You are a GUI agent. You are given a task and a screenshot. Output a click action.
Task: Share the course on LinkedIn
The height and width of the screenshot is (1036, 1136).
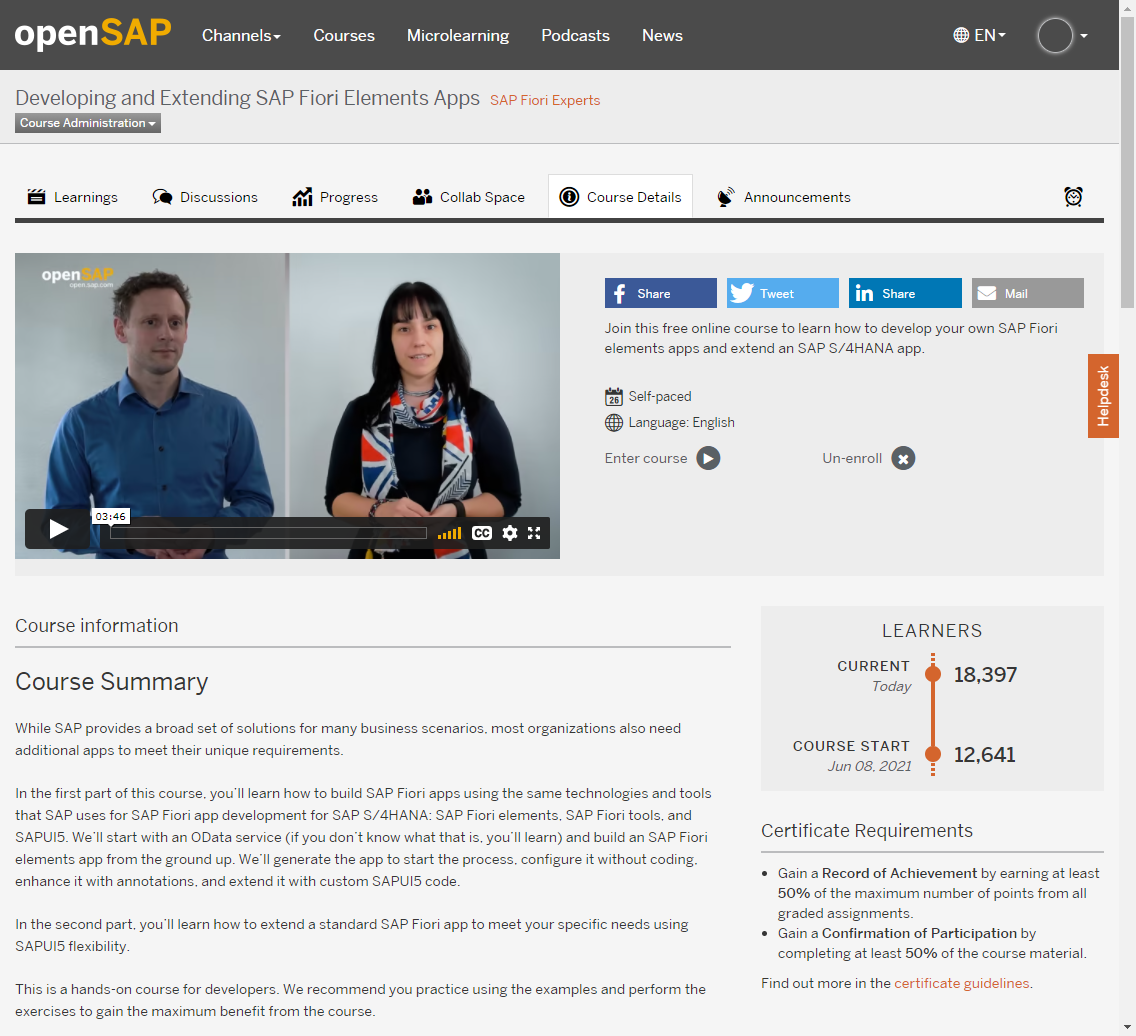(905, 293)
